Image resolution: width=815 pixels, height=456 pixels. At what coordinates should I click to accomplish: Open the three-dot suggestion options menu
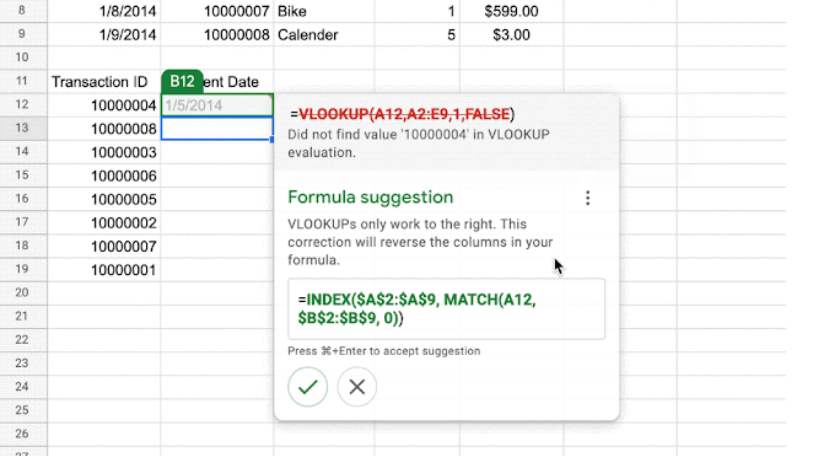click(587, 198)
